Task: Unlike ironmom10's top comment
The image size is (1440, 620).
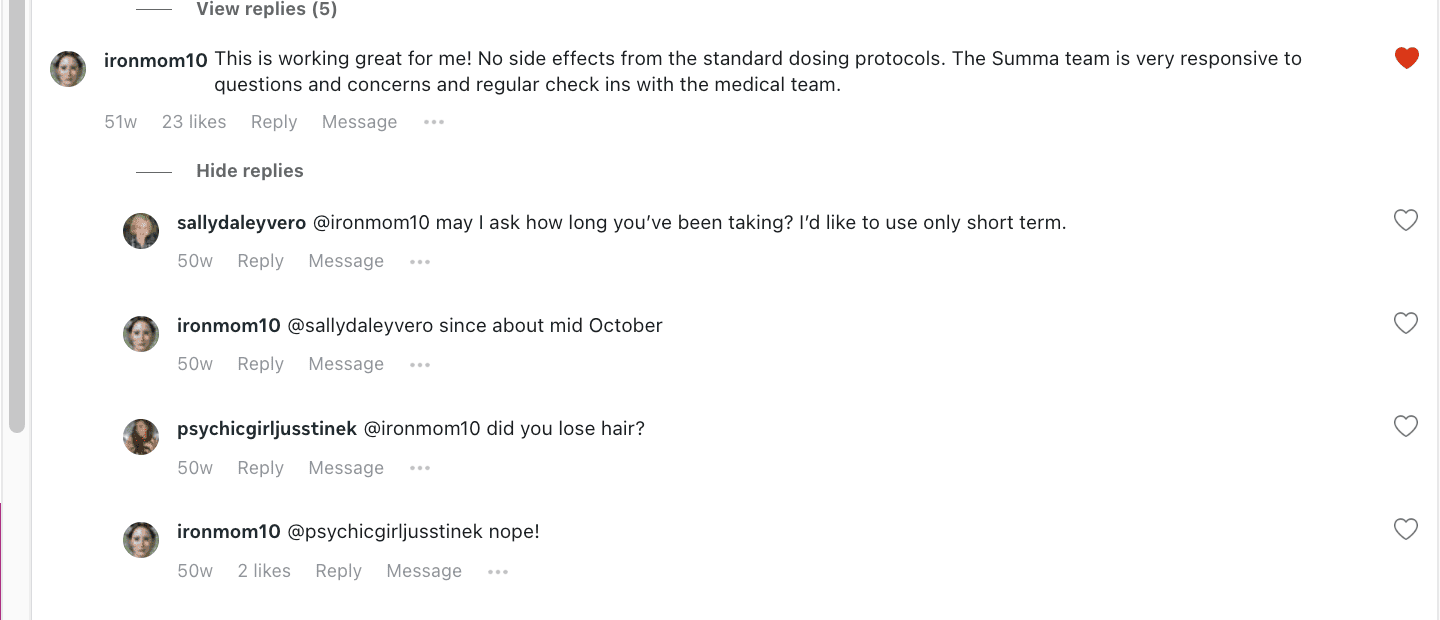Action: tap(1406, 58)
